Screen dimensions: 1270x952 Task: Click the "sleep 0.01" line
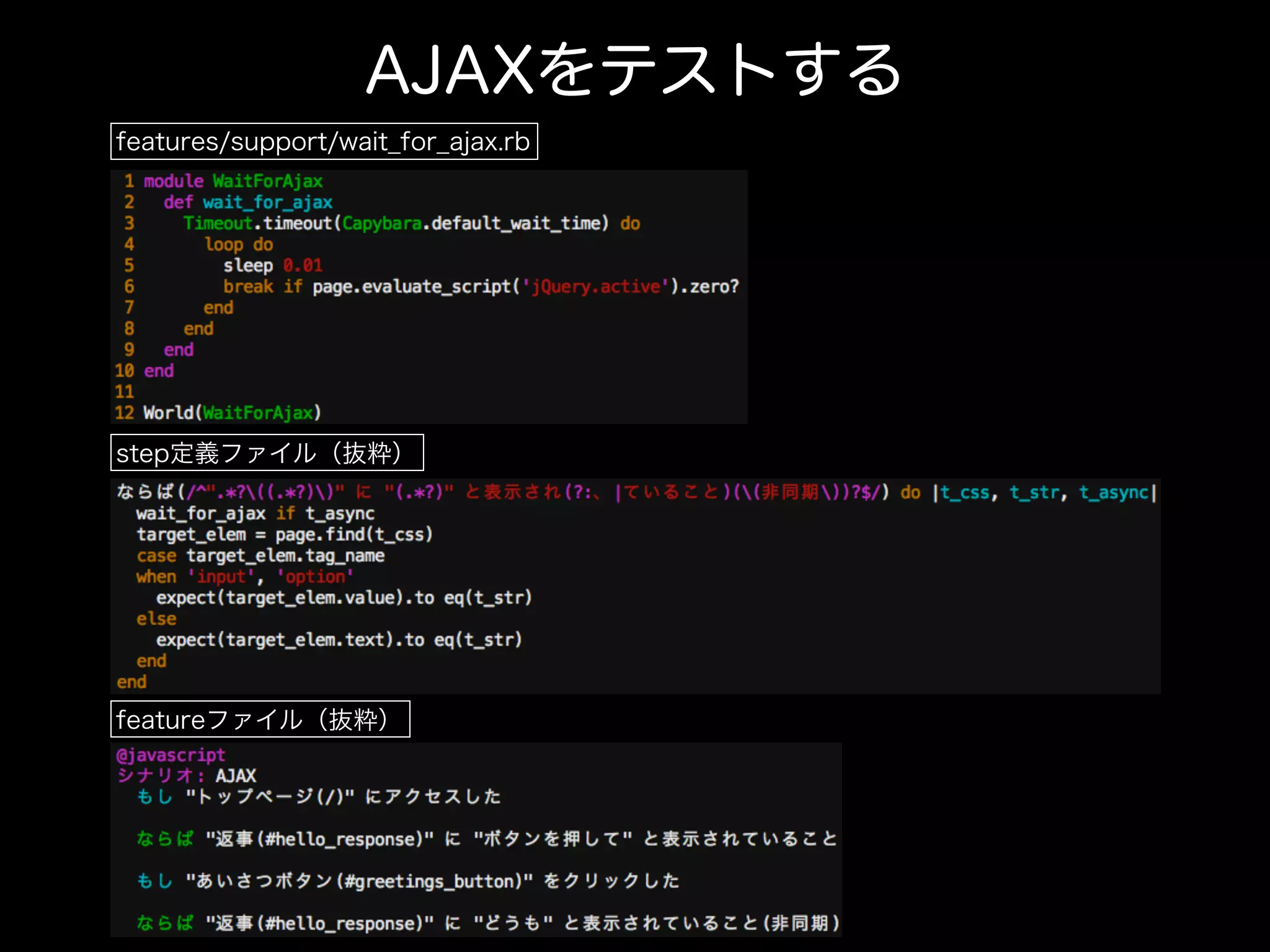click(x=273, y=265)
